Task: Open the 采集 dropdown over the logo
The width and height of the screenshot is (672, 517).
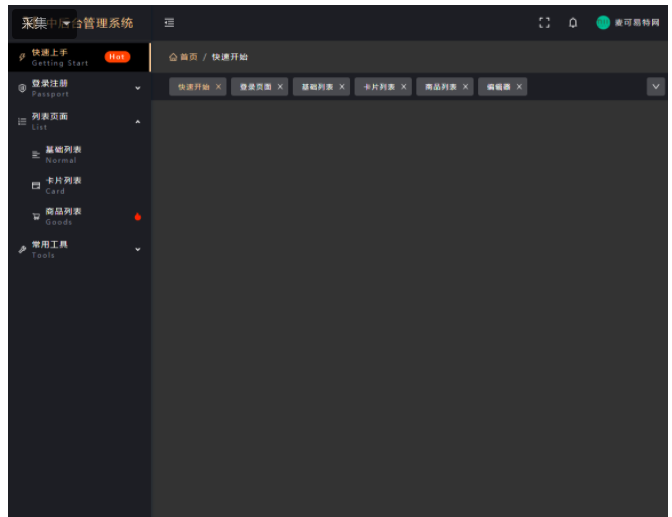Action: (45, 24)
